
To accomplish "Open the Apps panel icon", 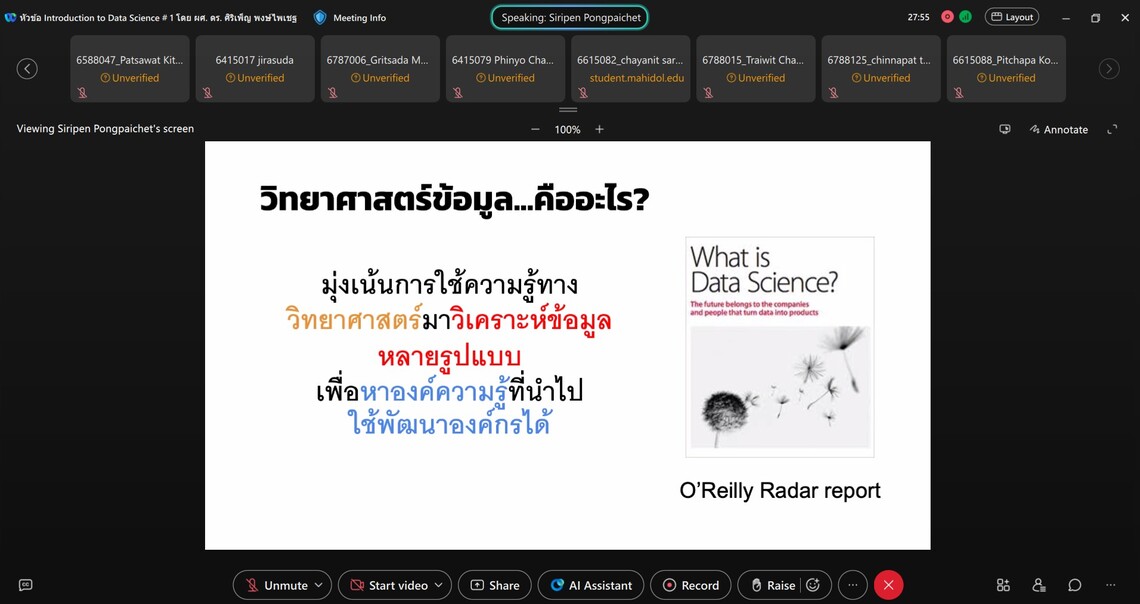I will coord(1003,585).
